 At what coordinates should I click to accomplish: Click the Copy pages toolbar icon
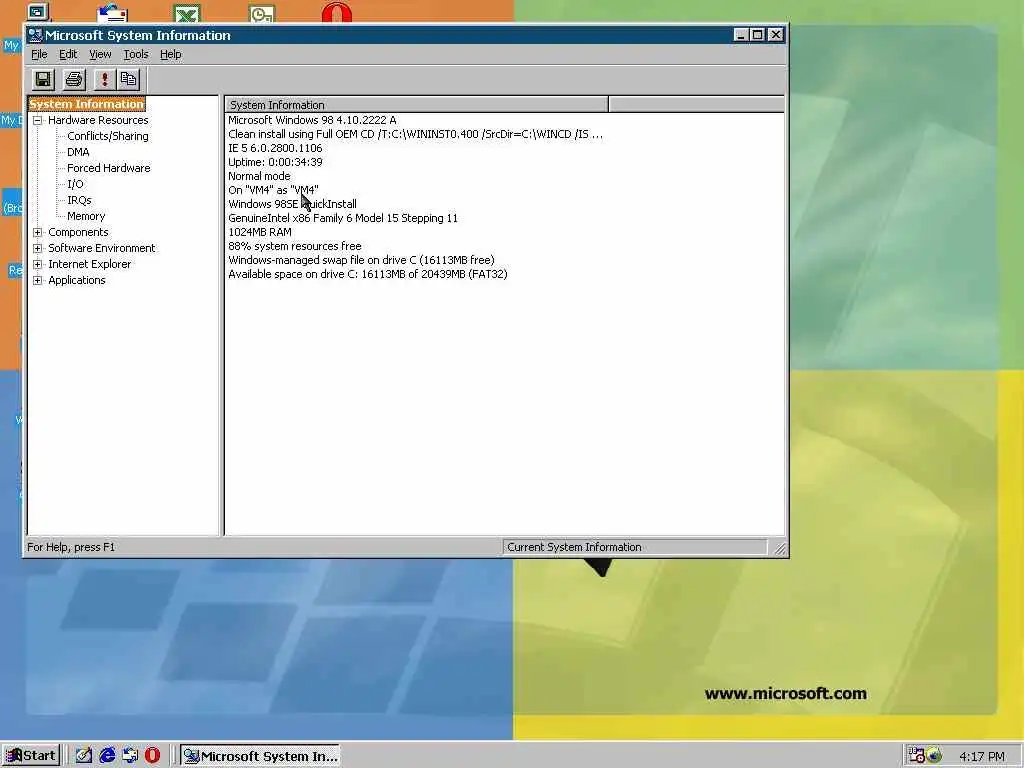129,80
